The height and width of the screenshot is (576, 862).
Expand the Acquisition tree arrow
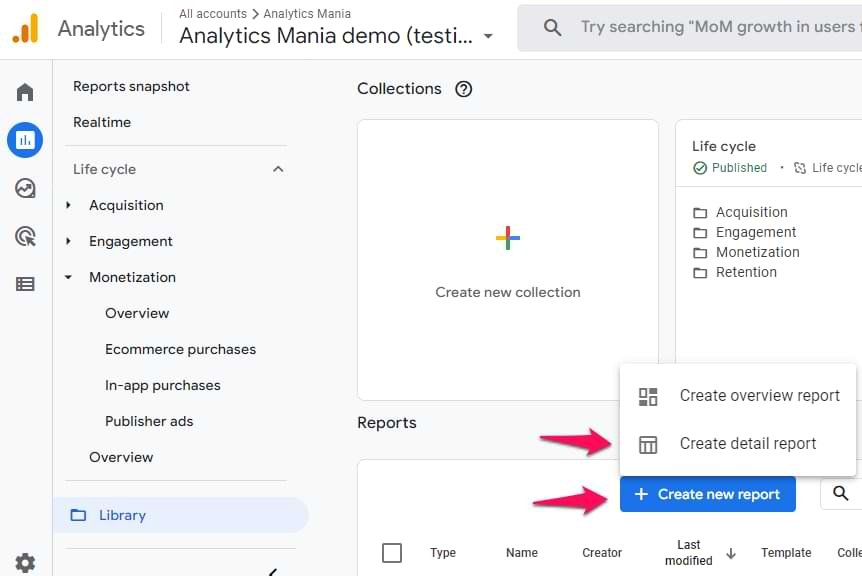coord(68,205)
